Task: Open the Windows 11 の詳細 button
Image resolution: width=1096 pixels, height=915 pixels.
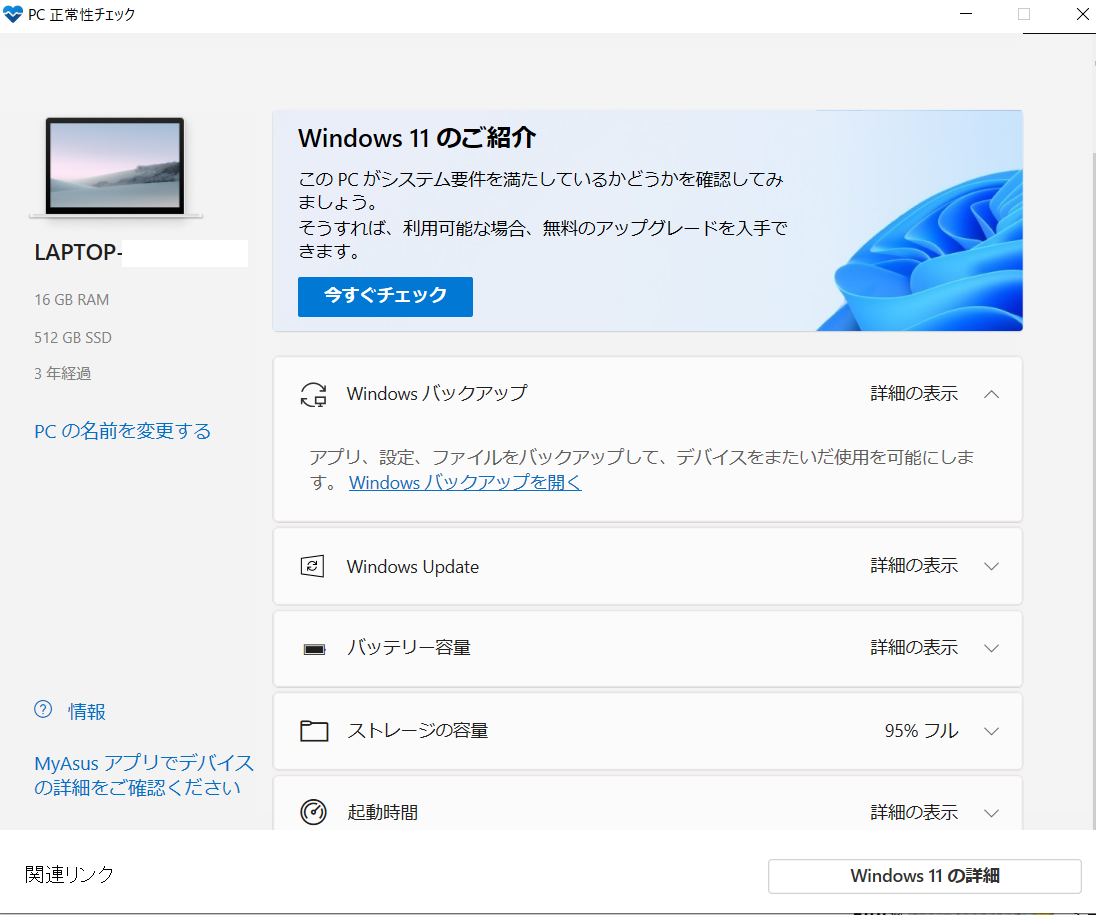Action: click(924, 876)
